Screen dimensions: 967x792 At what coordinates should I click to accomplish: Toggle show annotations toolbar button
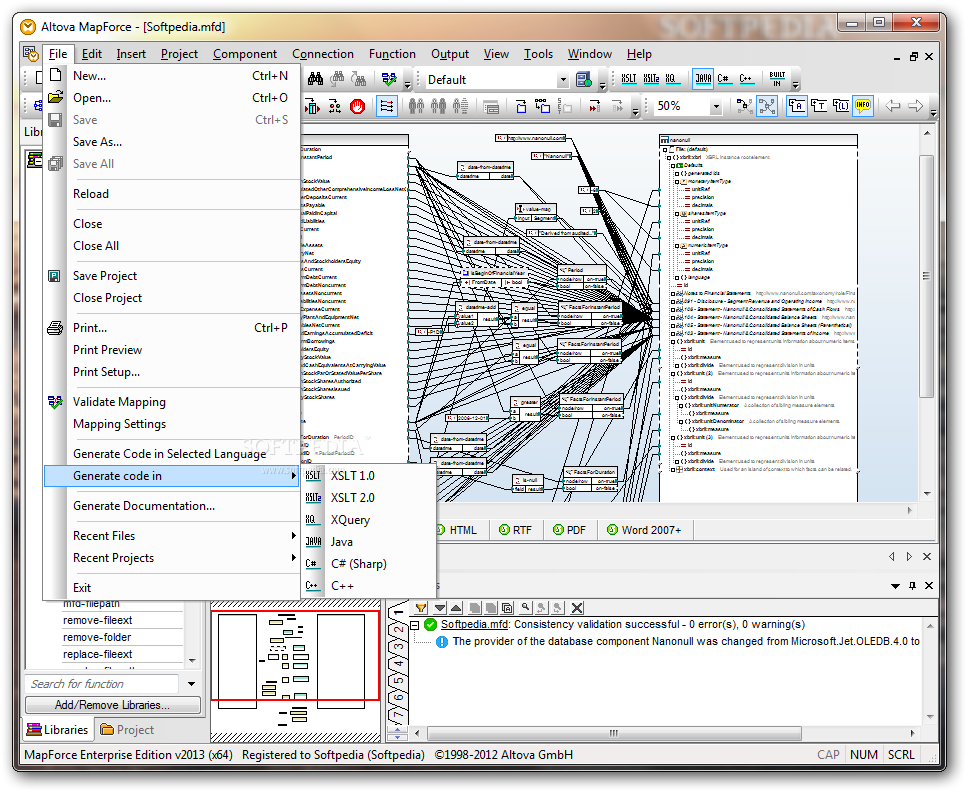pyautogui.click(x=797, y=106)
